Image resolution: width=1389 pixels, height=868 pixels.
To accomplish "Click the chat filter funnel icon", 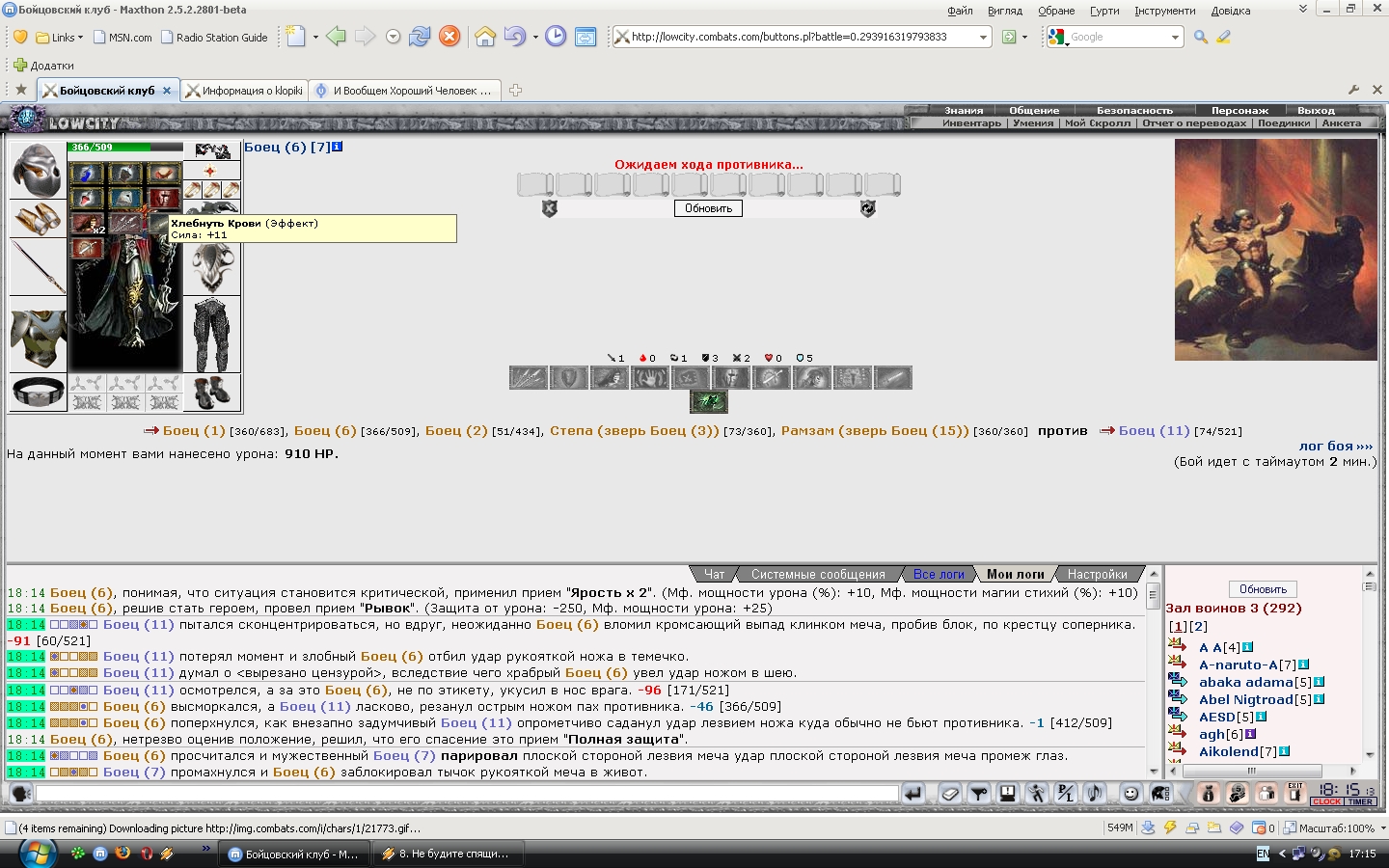I will (979, 794).
